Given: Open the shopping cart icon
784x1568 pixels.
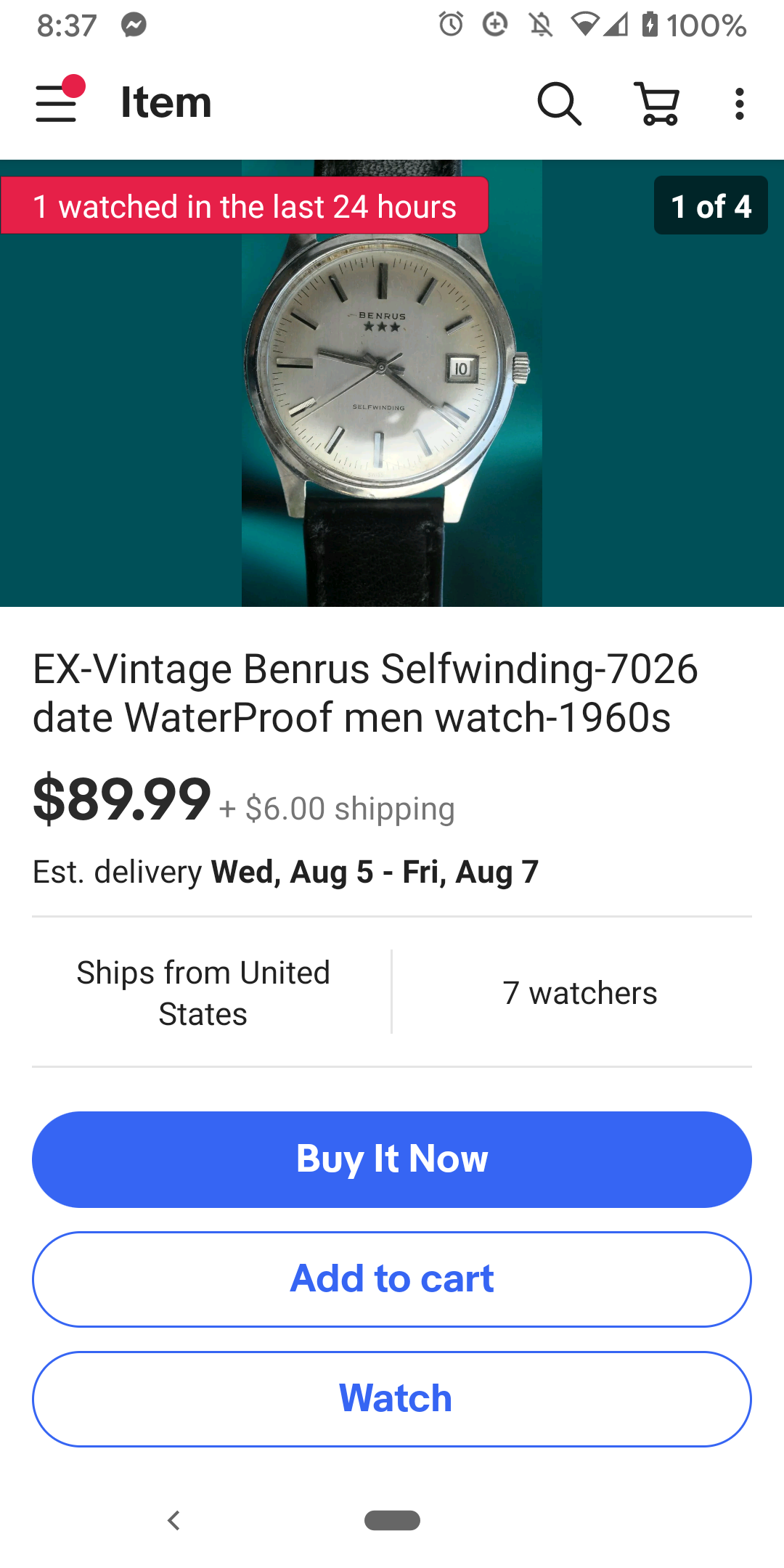Looking at the screenshot, I should coord(657,103).
